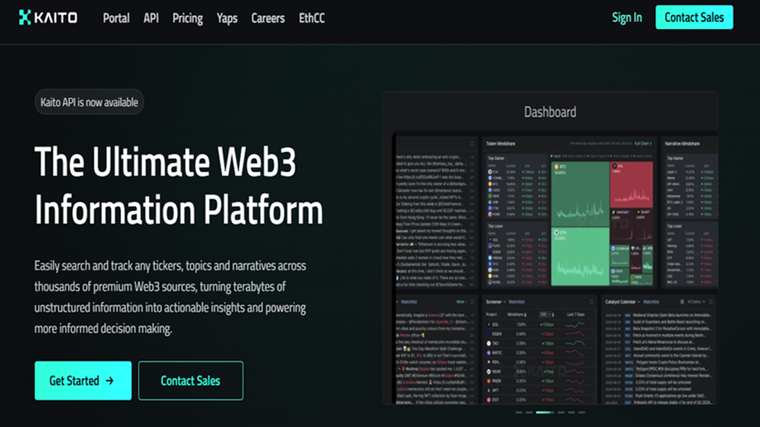Select the dark green BTC treemap tile
760x427 pixels.
(580, 193)
